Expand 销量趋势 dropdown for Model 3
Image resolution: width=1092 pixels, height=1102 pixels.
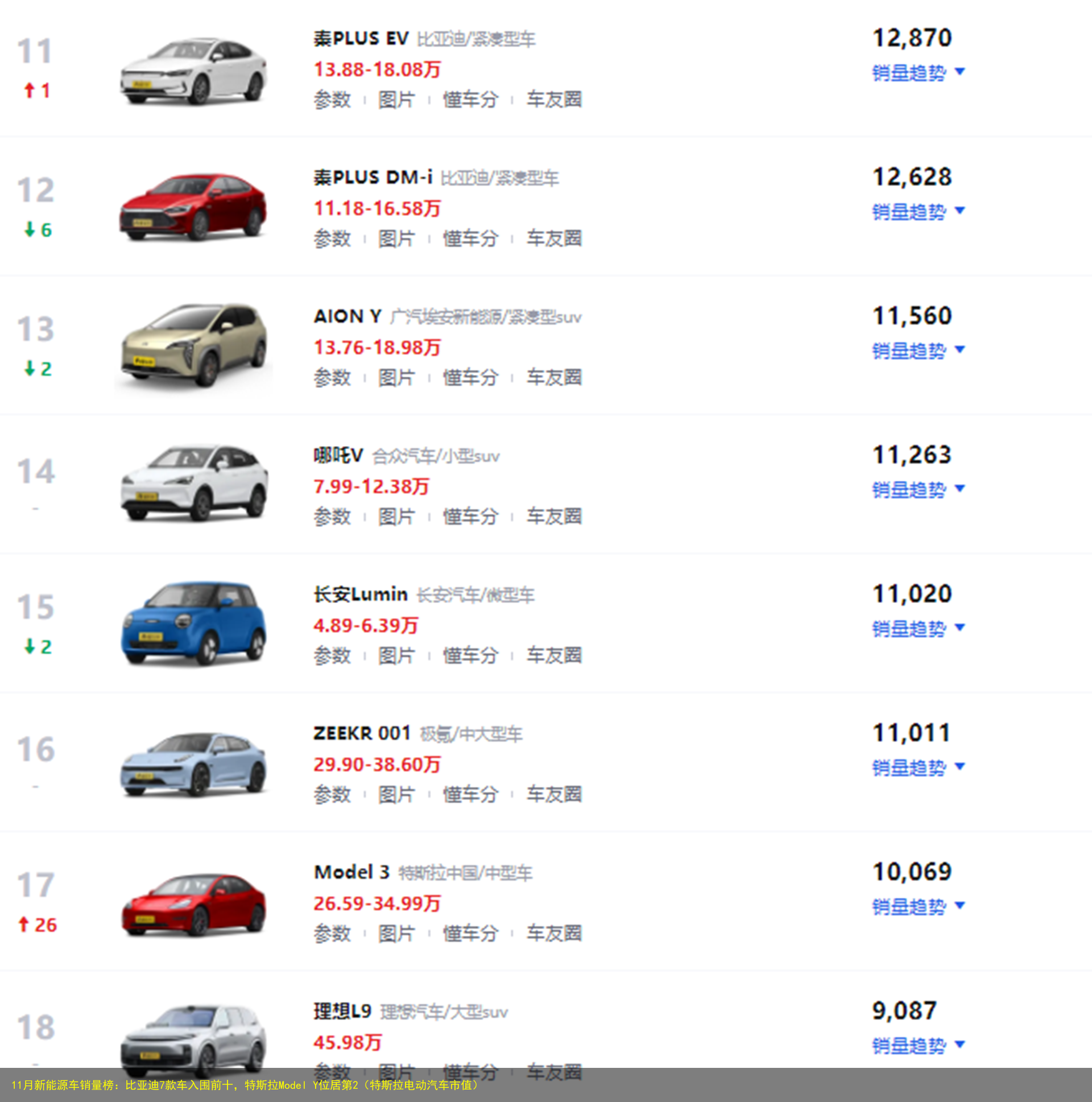coord(918,906)
